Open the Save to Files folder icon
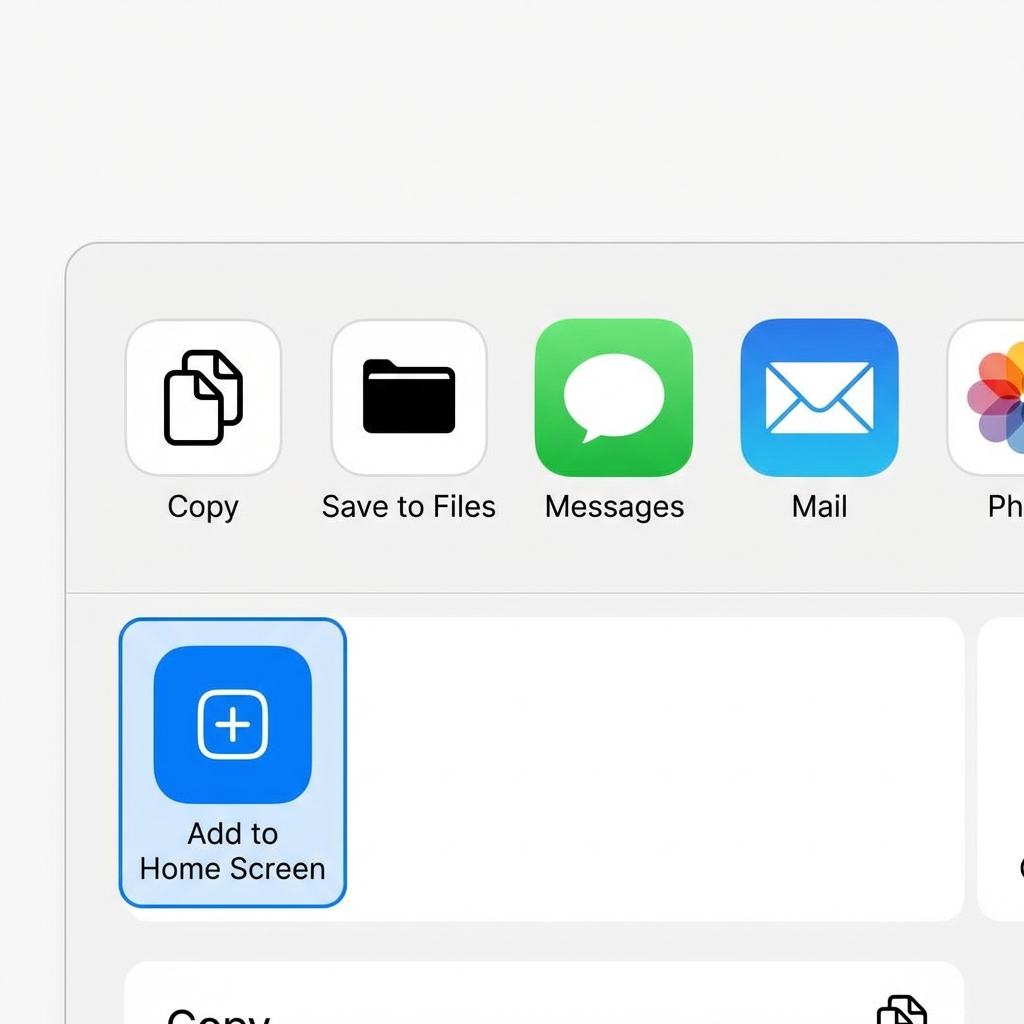Viewport: 1024px width, 1024px height. pos(409,397)
